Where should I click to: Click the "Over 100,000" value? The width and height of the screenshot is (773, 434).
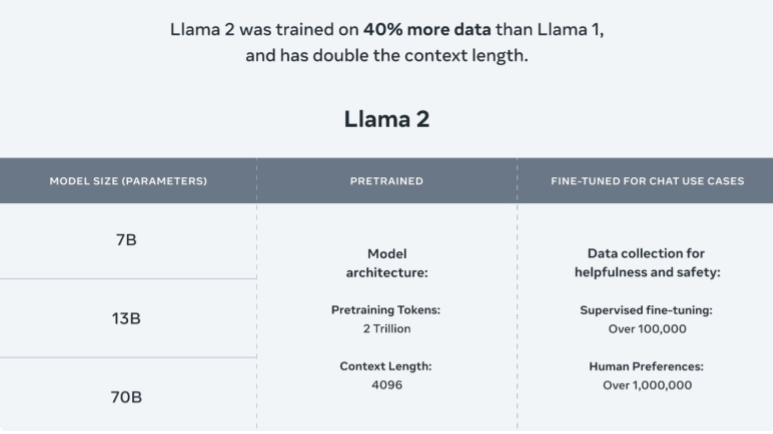click(x=645, y=328)
